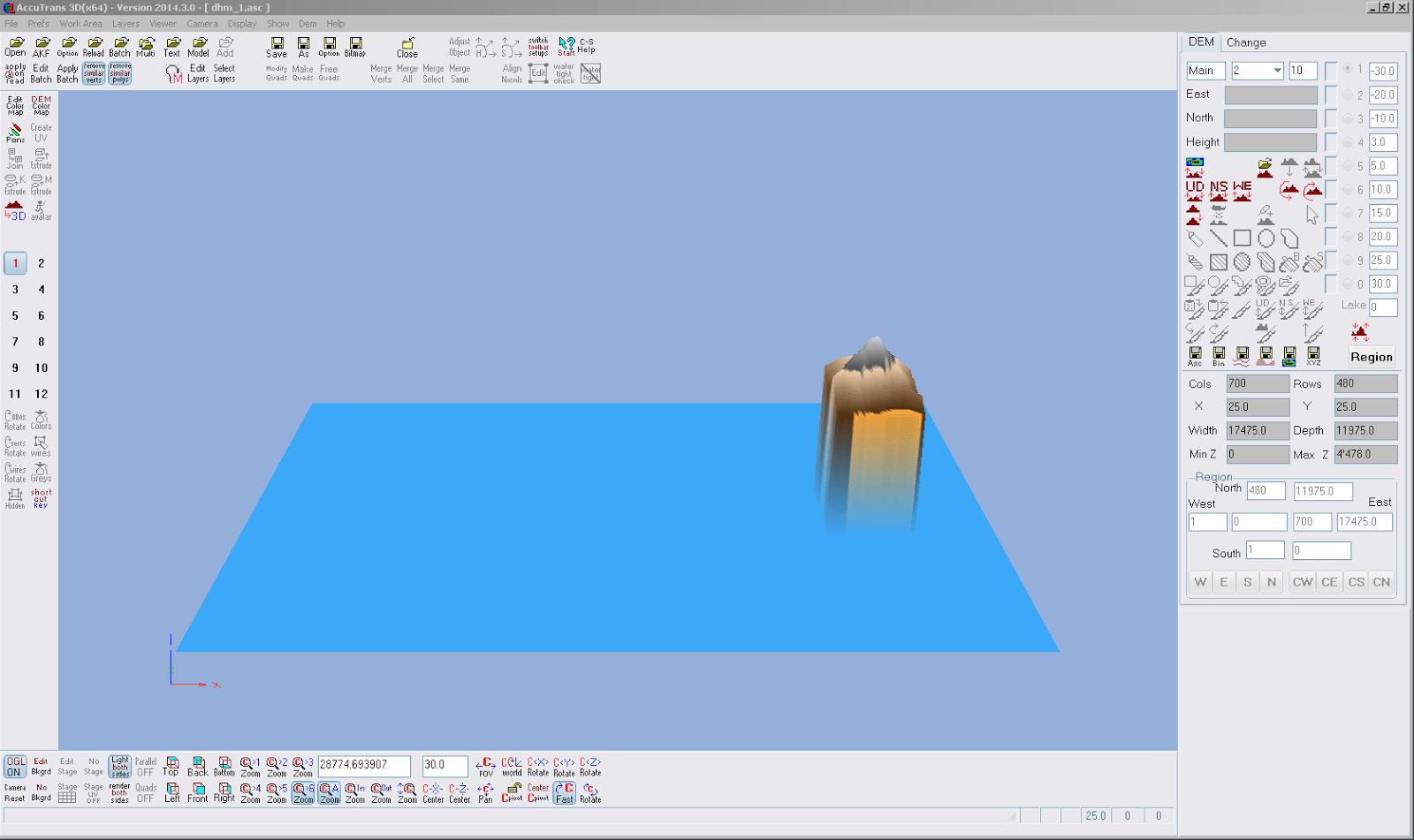Click the Lake value input field
This screenshot has height=840, width=1414.
[1381, 306]
